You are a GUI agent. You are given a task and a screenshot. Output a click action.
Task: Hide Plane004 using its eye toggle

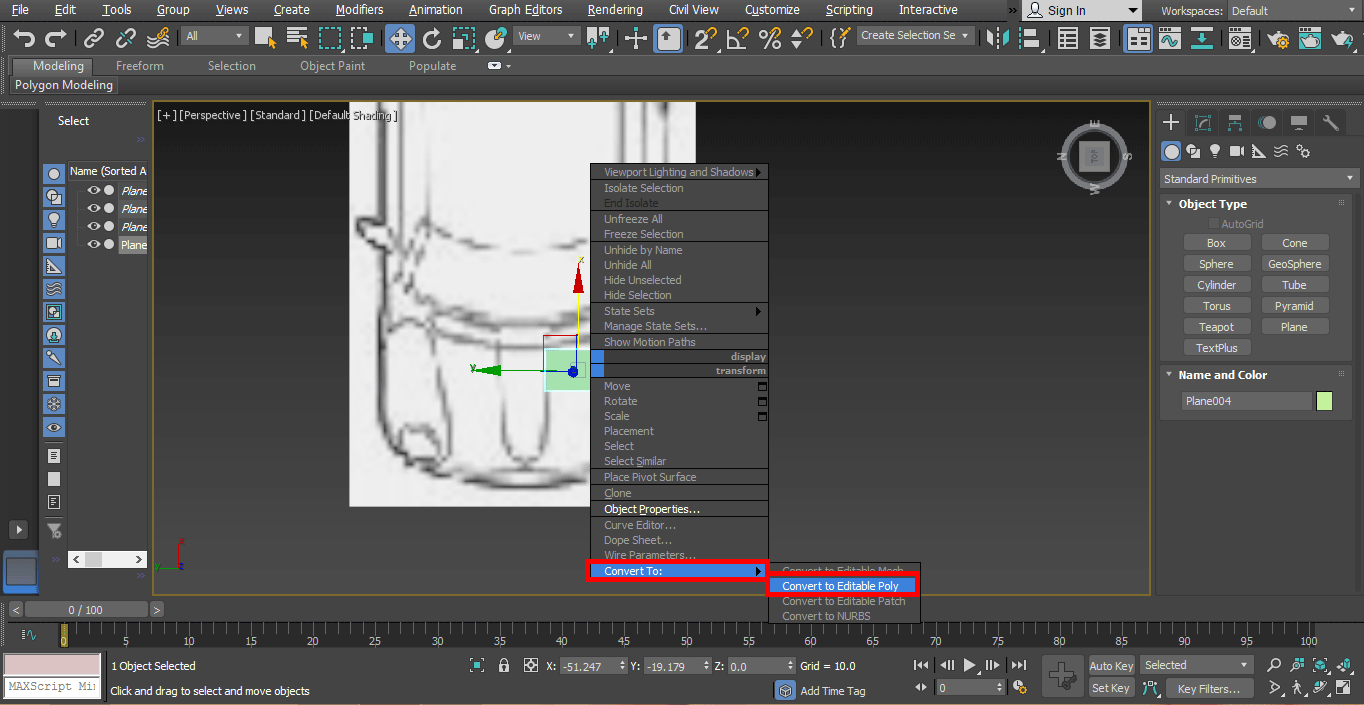[x=94, y=244]
